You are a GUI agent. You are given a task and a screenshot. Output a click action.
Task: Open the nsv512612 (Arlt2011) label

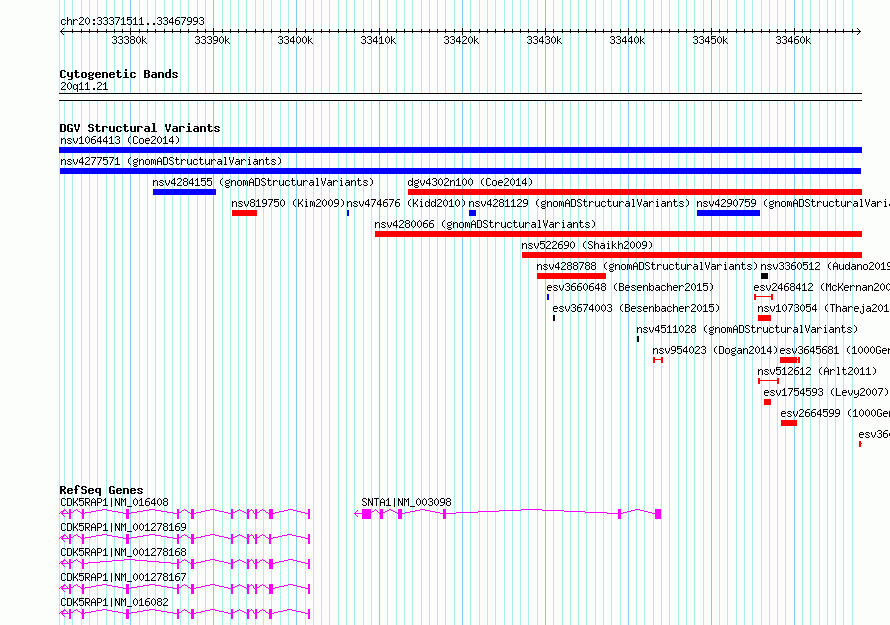pos(817,371)
